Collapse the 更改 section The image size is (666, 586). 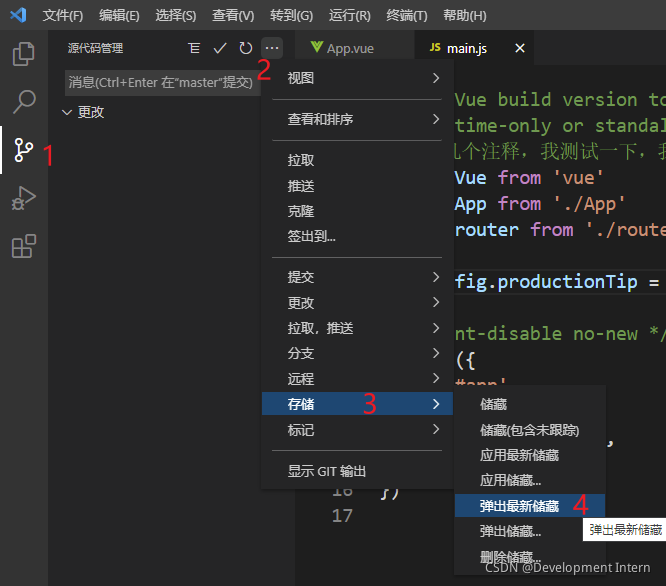click(83, 112)
